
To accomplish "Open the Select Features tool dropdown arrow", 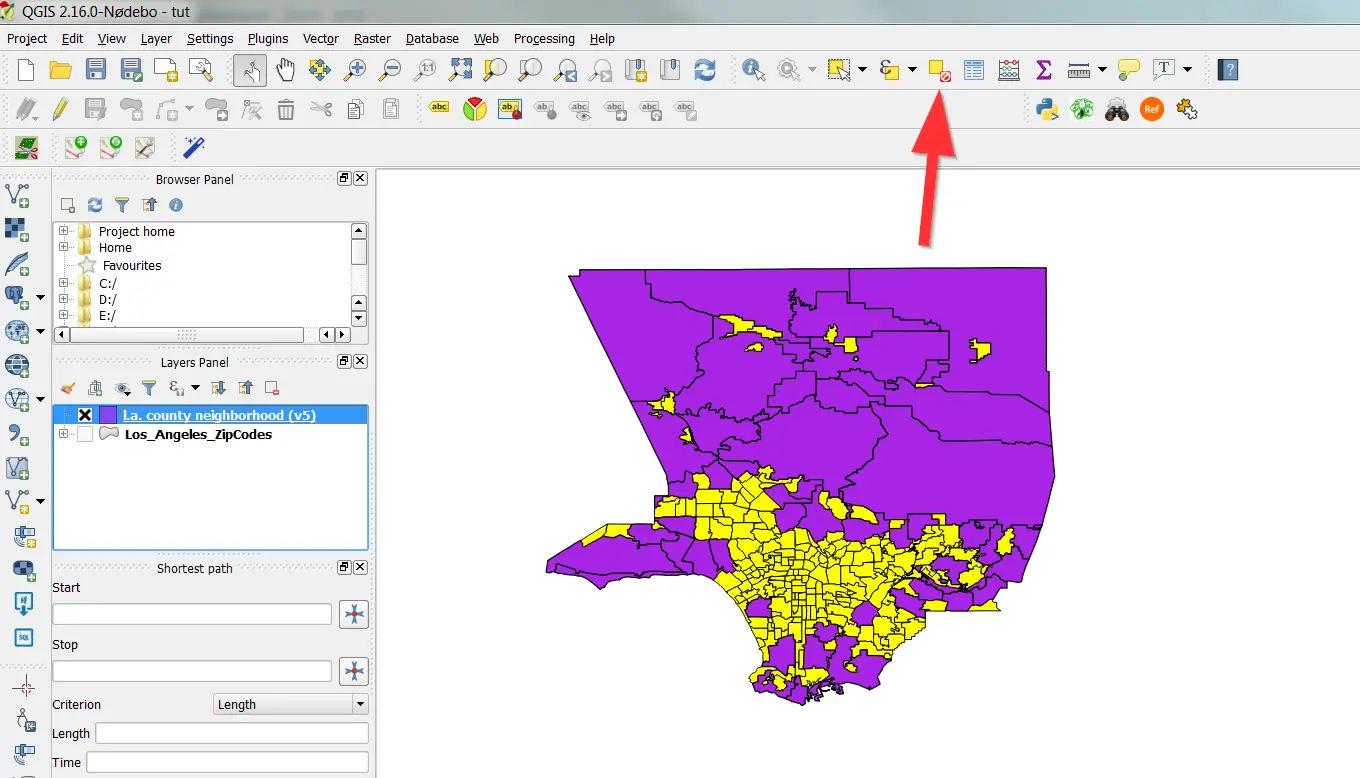I will 862,70.
